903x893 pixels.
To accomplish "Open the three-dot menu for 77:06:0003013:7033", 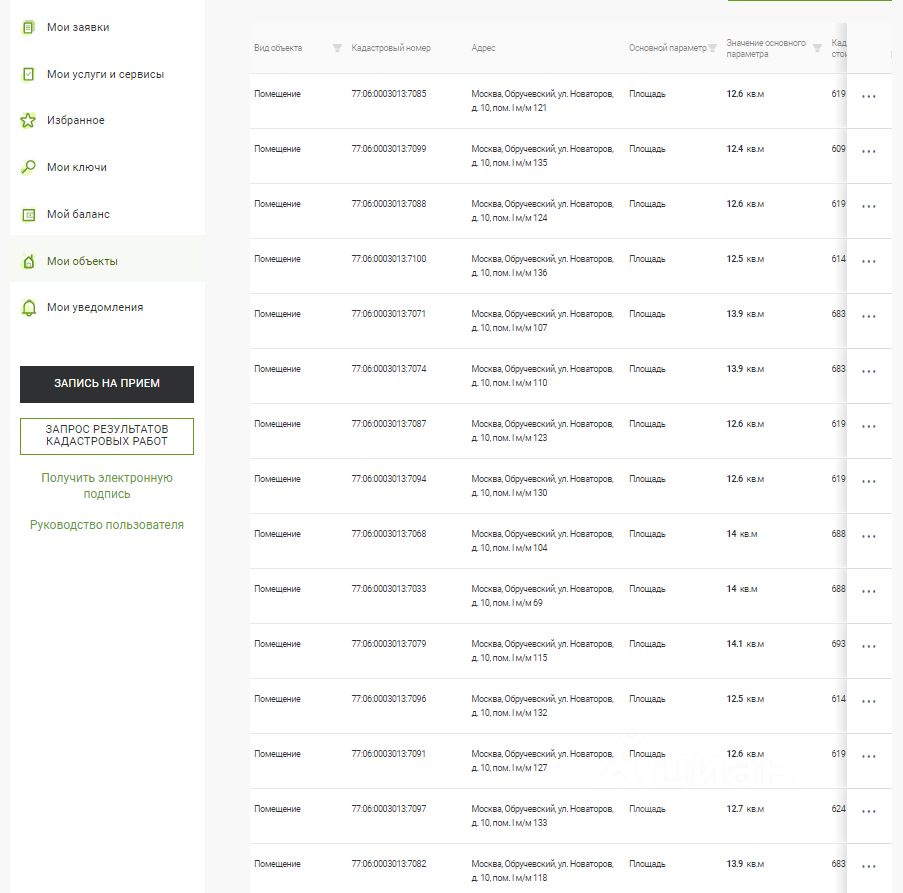I will [x=868, y=591].
